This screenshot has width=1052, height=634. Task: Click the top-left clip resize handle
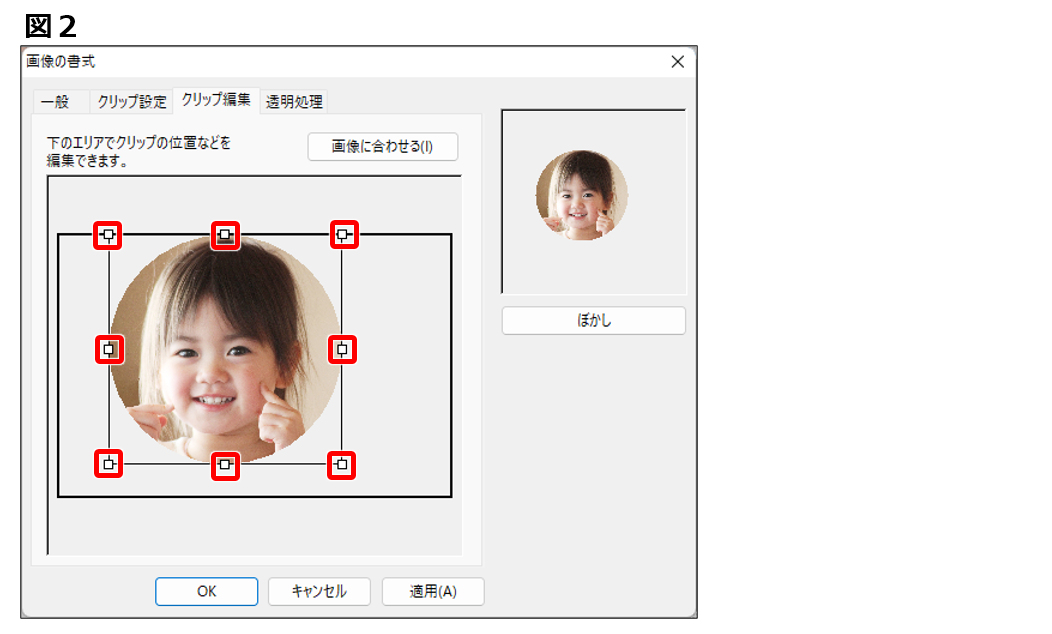coord(108,235)
